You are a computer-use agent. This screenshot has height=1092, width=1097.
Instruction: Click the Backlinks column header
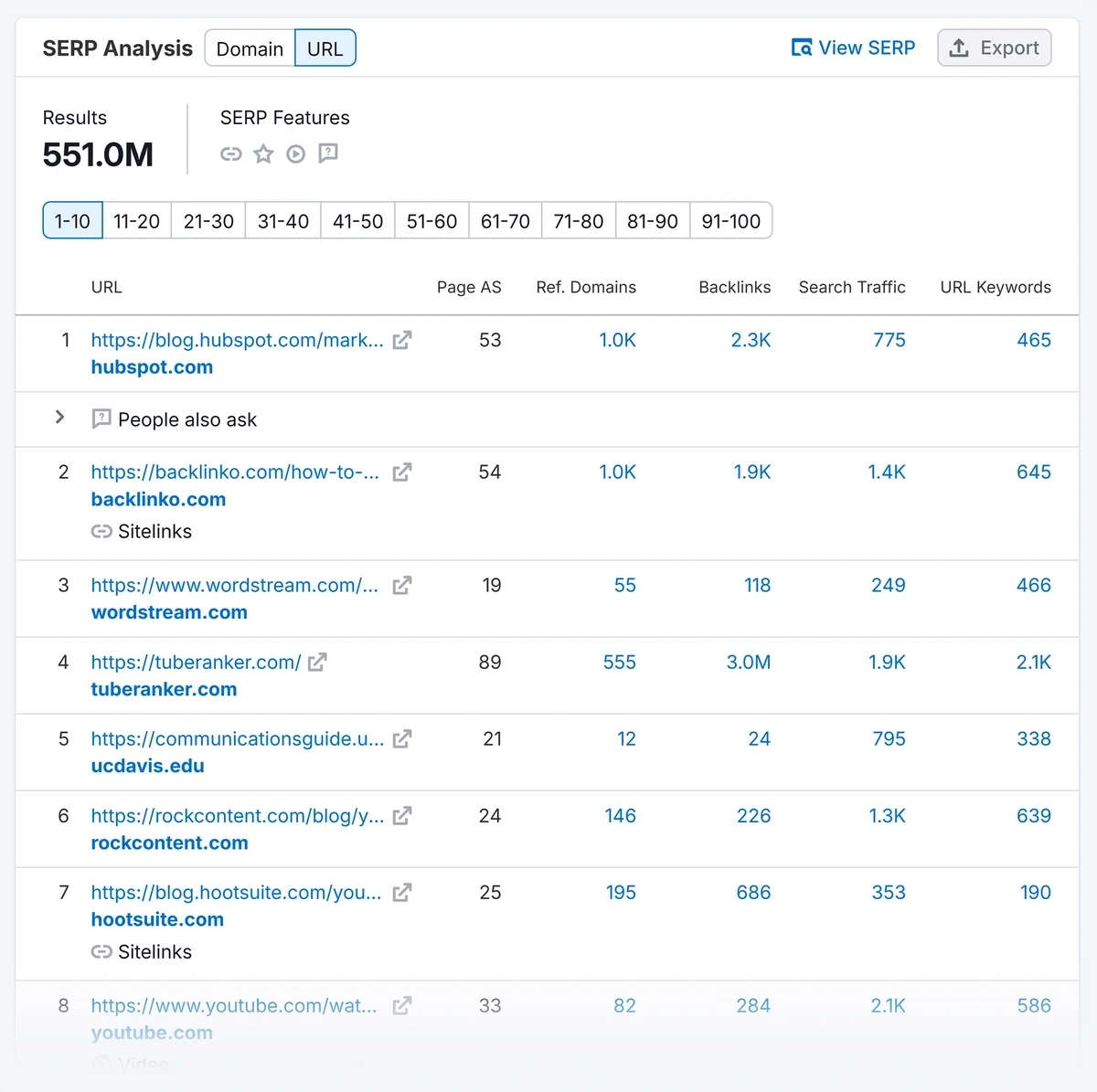pyautogui.click(x=735, y=287)
